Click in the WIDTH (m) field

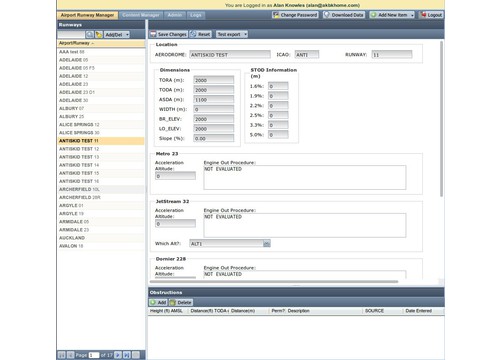click(x=214, y=109)
